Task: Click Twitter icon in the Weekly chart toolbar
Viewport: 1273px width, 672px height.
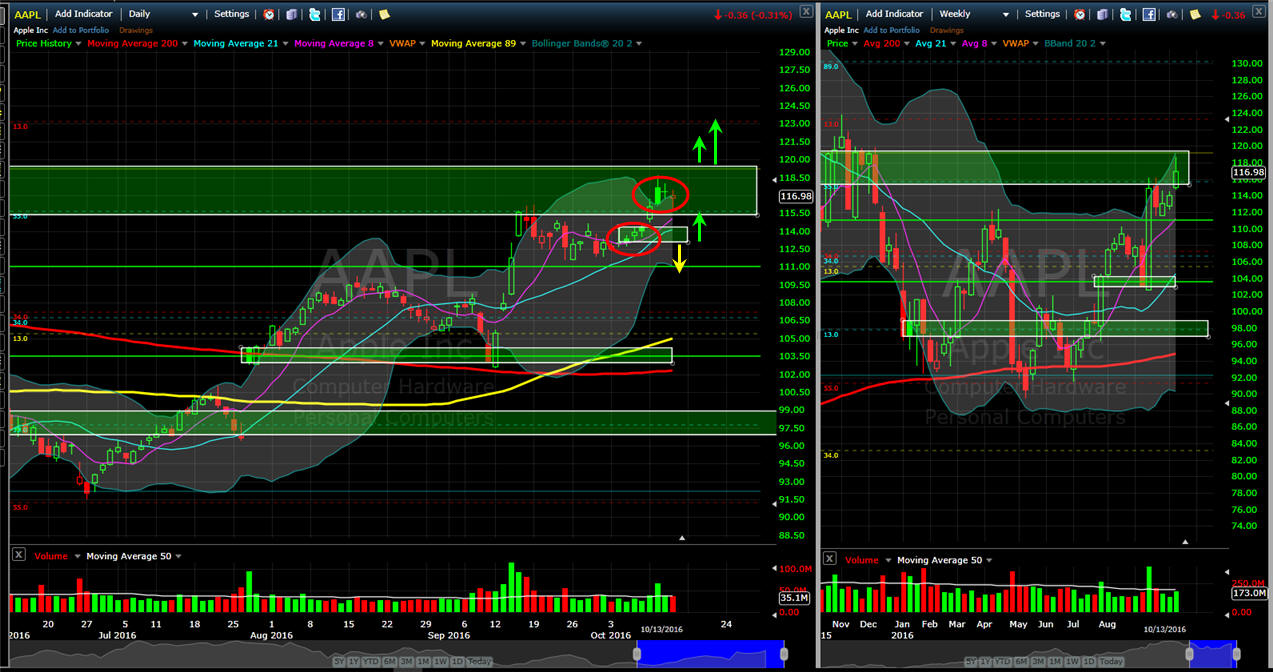Action: pyautogui.click(x=1125, y=15)
